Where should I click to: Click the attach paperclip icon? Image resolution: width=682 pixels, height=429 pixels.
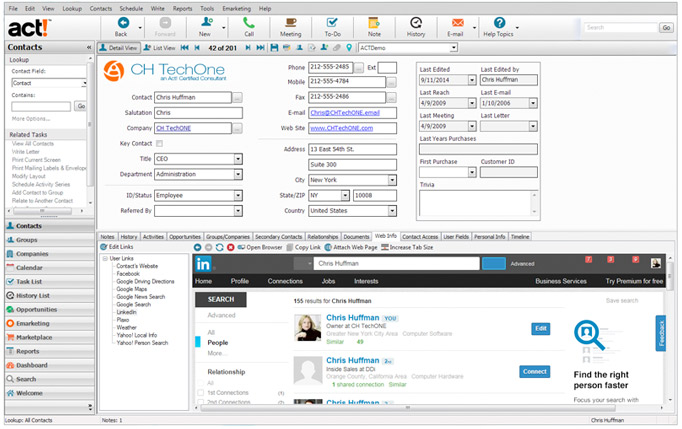pyautogui.click(x=337, y=48)
